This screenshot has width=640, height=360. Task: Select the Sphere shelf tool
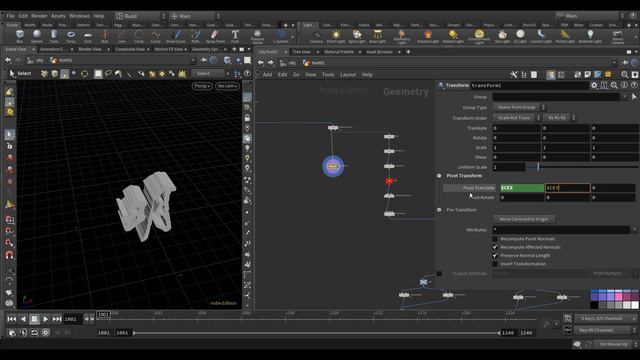pyautogui.click(x=37, y=36)
